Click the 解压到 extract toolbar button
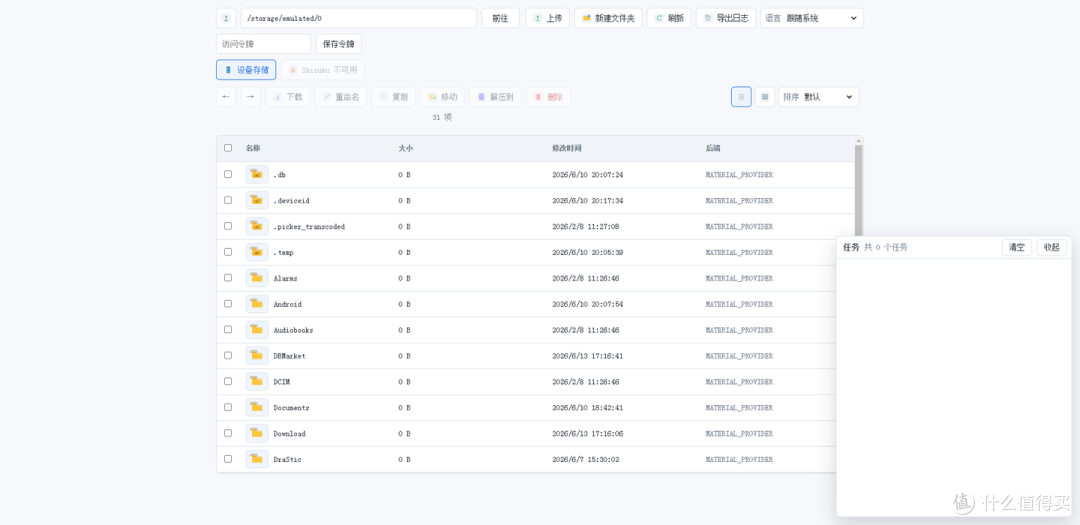 [495, 96]
